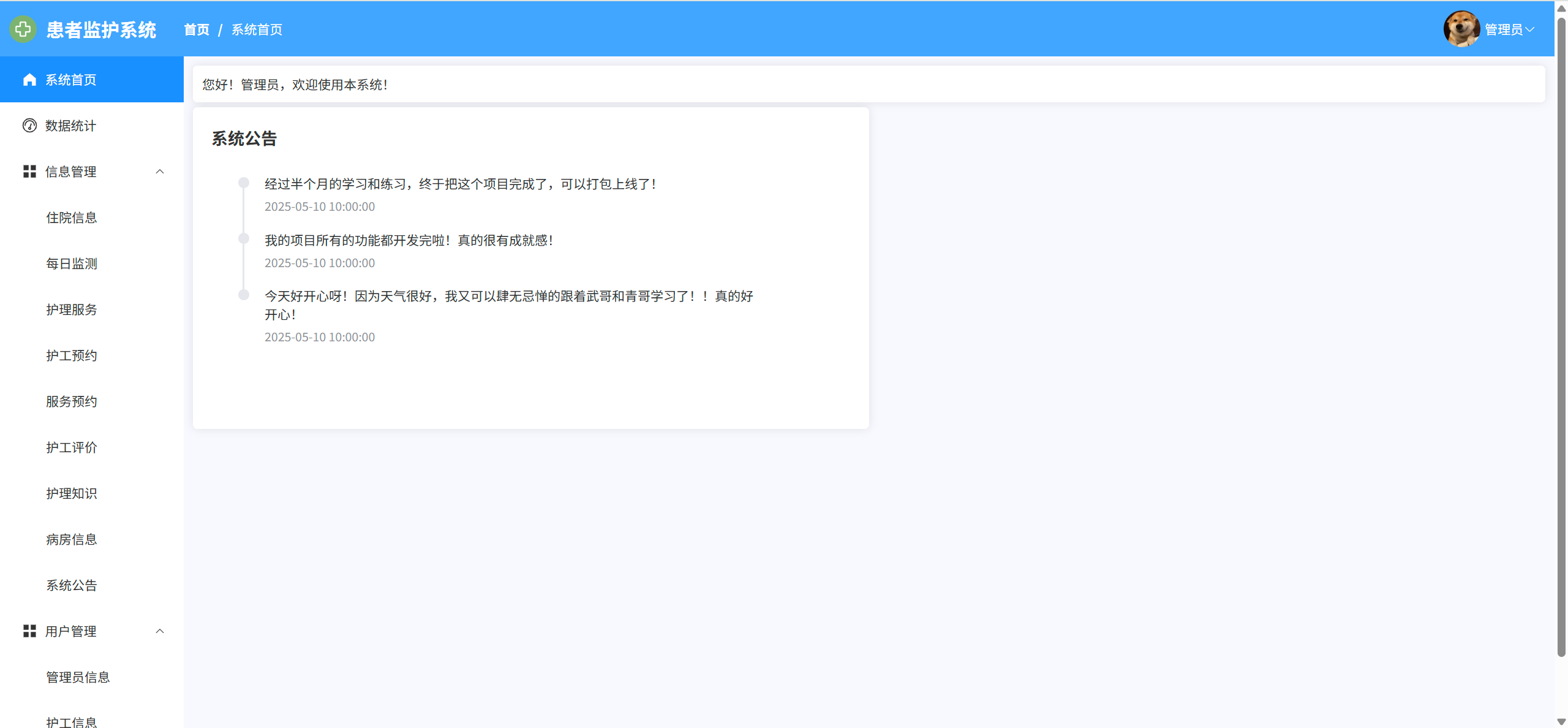Click the green medical cross logo
This screenshot has width=1568, height=728.
coord(23,29)
